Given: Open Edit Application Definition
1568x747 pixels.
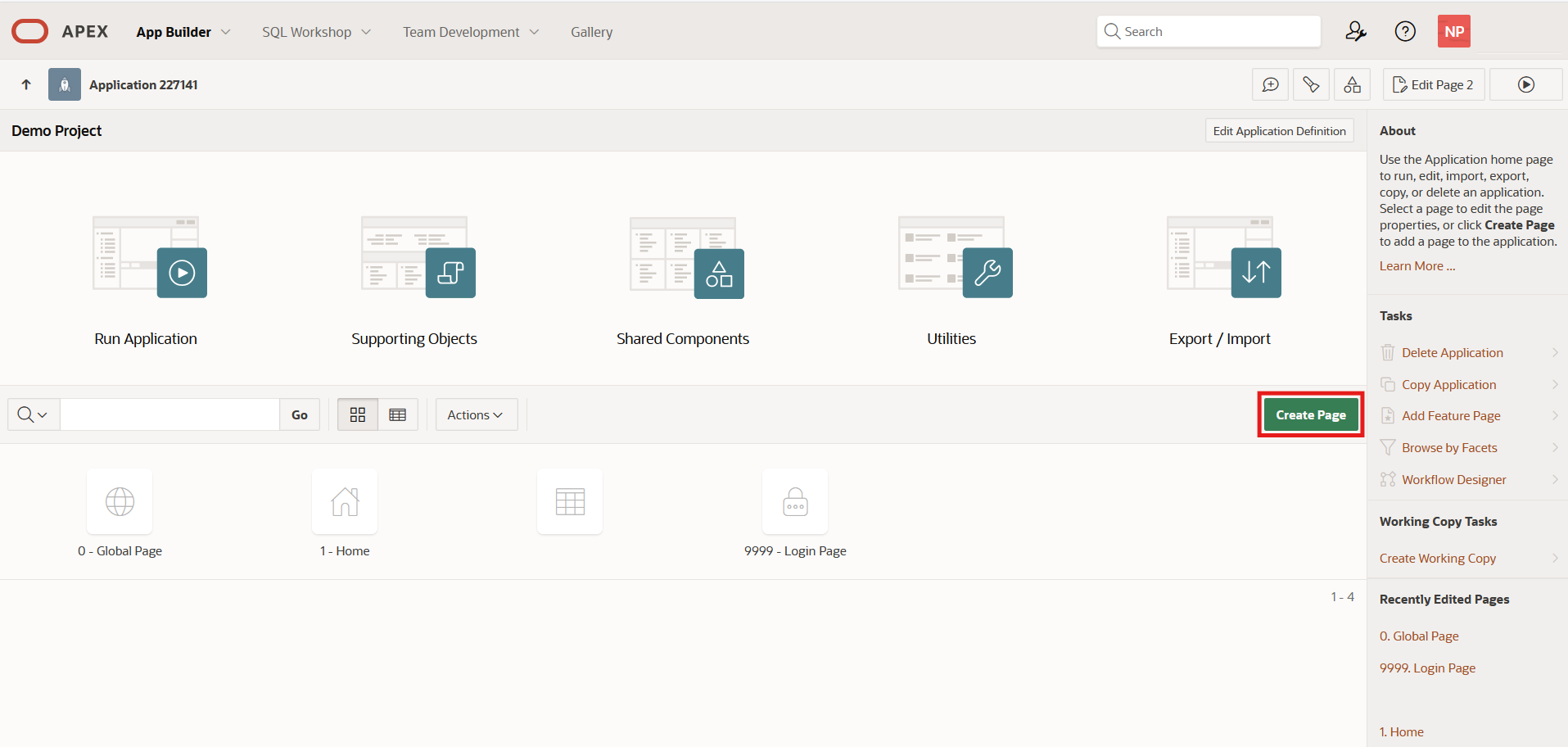Looking at the screenshot, I should coord(1279,130).
